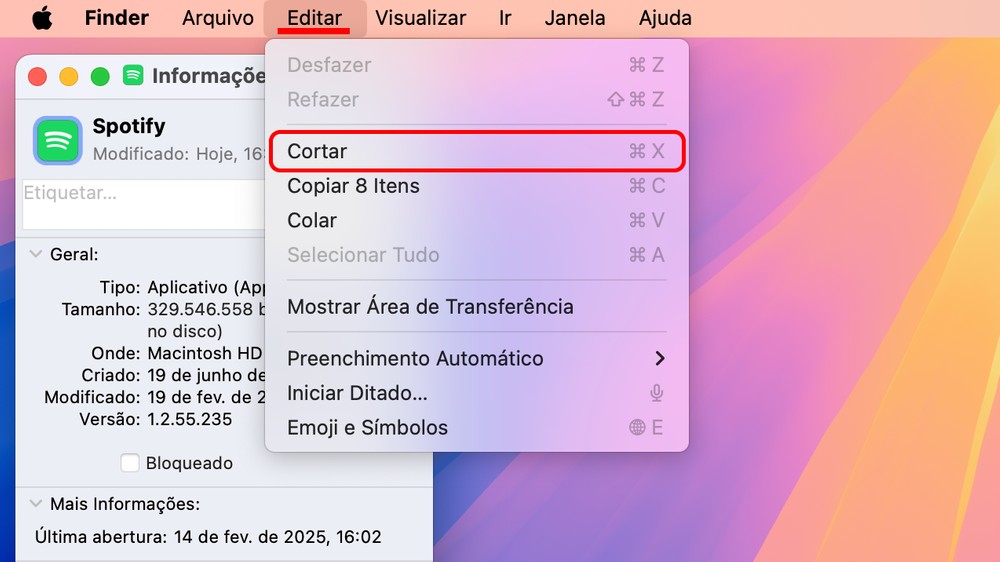Choose Copiar 8 Itens

pyautogui.click(x=353, y=186)
